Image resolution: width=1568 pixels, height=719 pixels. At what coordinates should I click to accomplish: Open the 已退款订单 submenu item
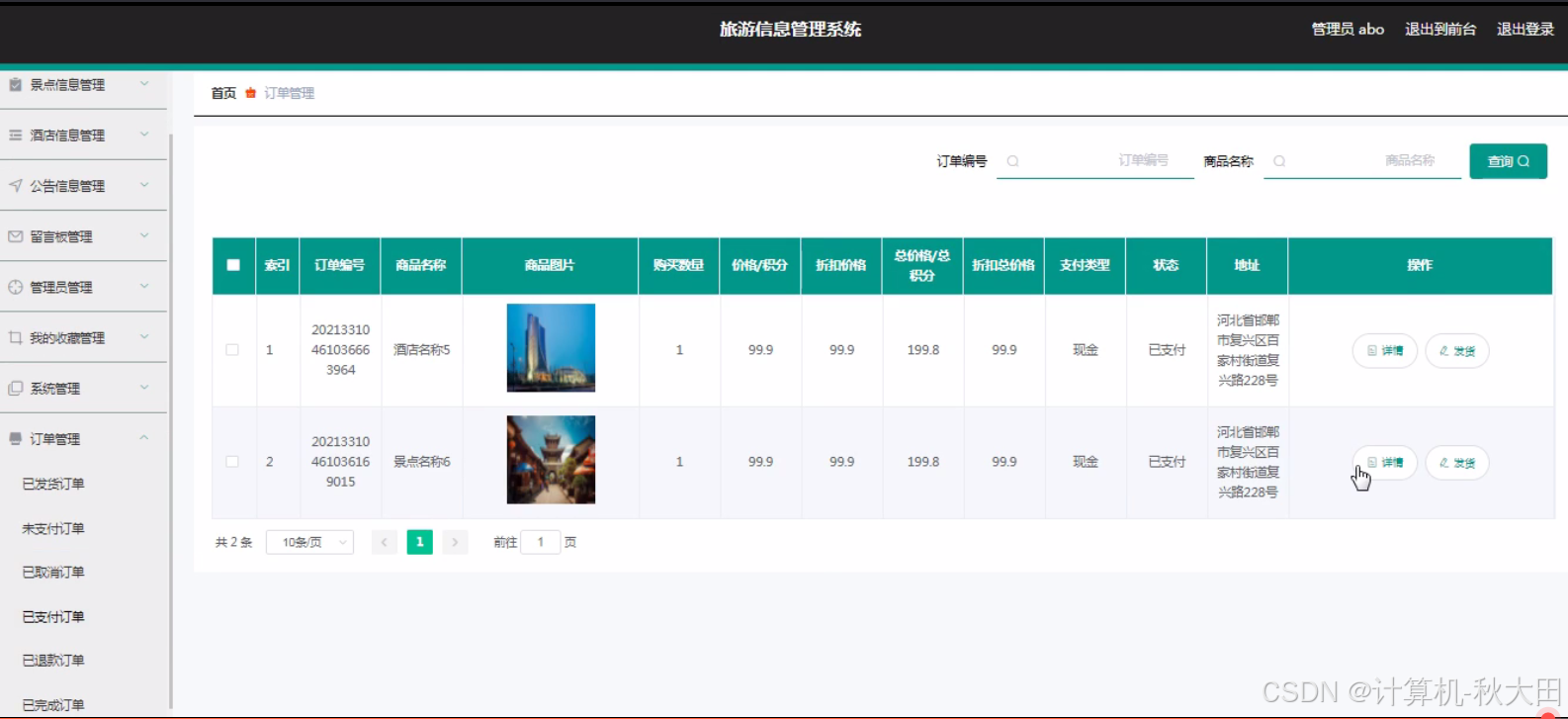(53, 660)
